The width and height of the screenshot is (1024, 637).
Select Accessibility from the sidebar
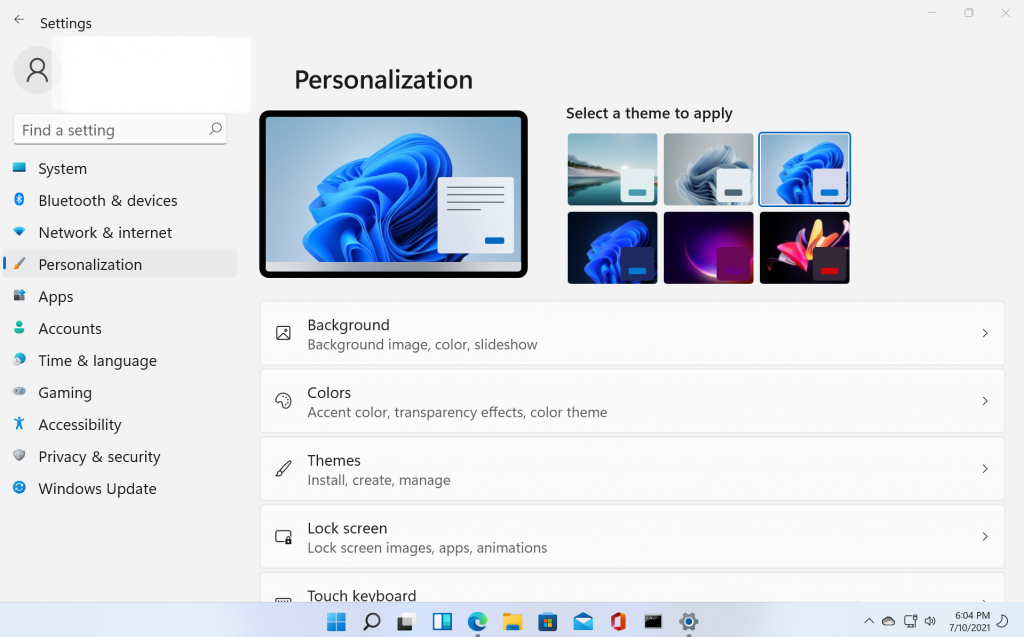[78, 424]
